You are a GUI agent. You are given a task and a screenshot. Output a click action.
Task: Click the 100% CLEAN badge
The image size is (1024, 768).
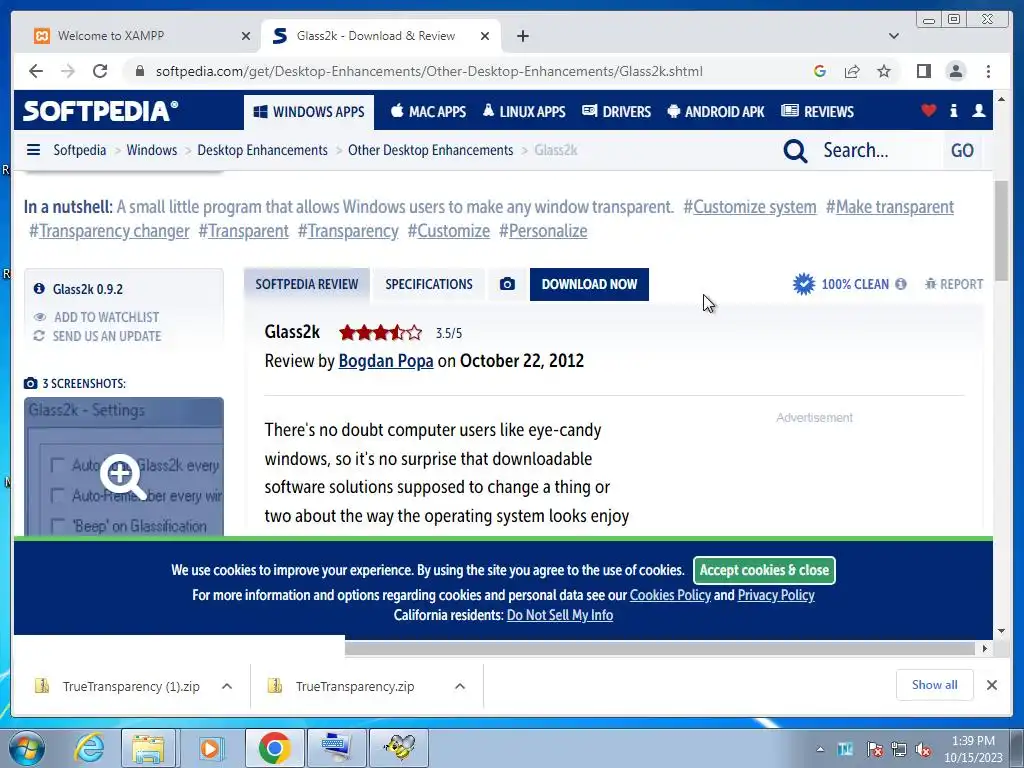tap(840, 284)
